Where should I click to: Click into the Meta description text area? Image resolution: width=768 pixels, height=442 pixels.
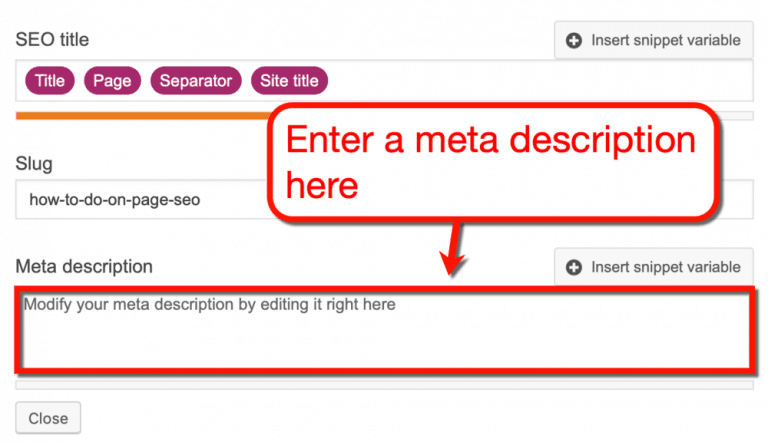pyautogui.click(x=384, y=330)
